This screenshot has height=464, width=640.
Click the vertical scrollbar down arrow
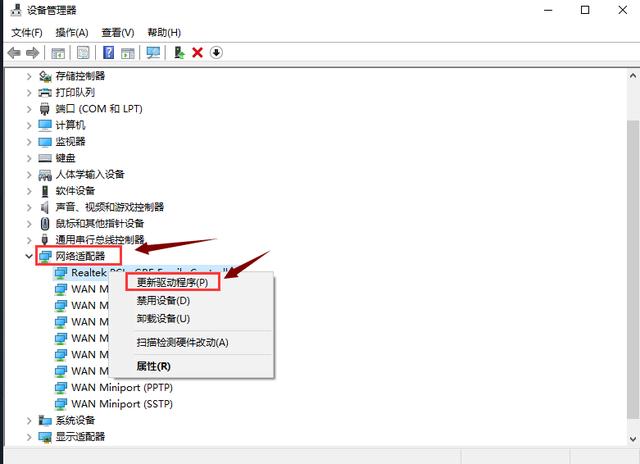(x=633, y=439)
